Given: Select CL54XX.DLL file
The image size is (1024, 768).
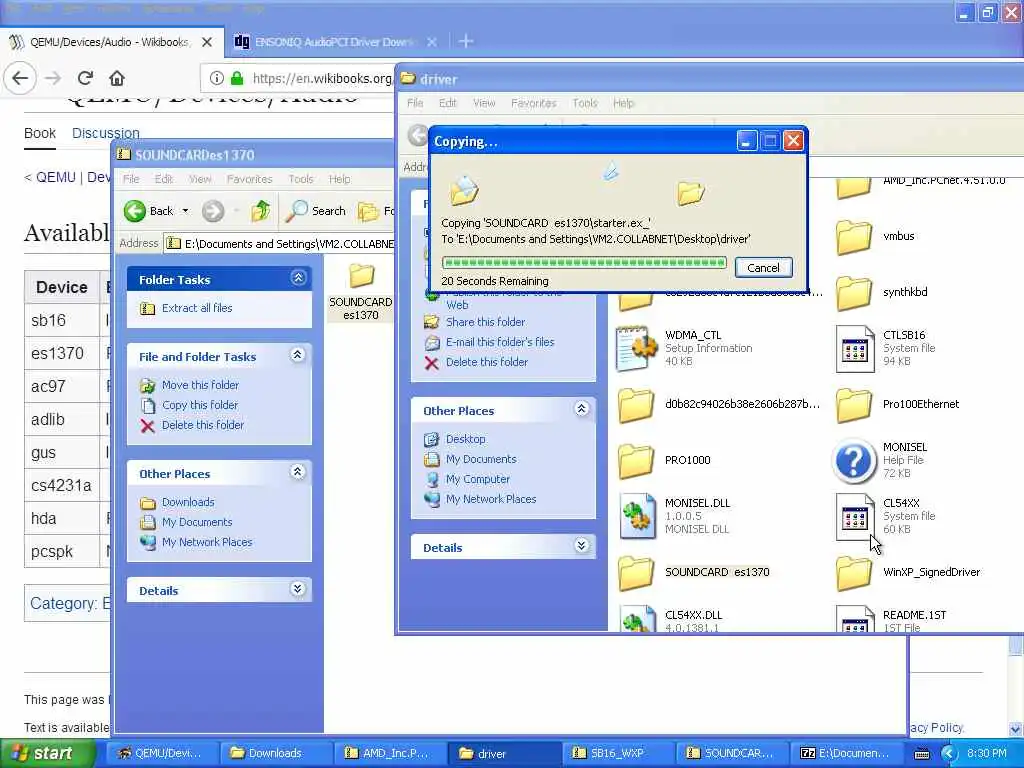Looking at the screenshot, I should tap(670, 619).
